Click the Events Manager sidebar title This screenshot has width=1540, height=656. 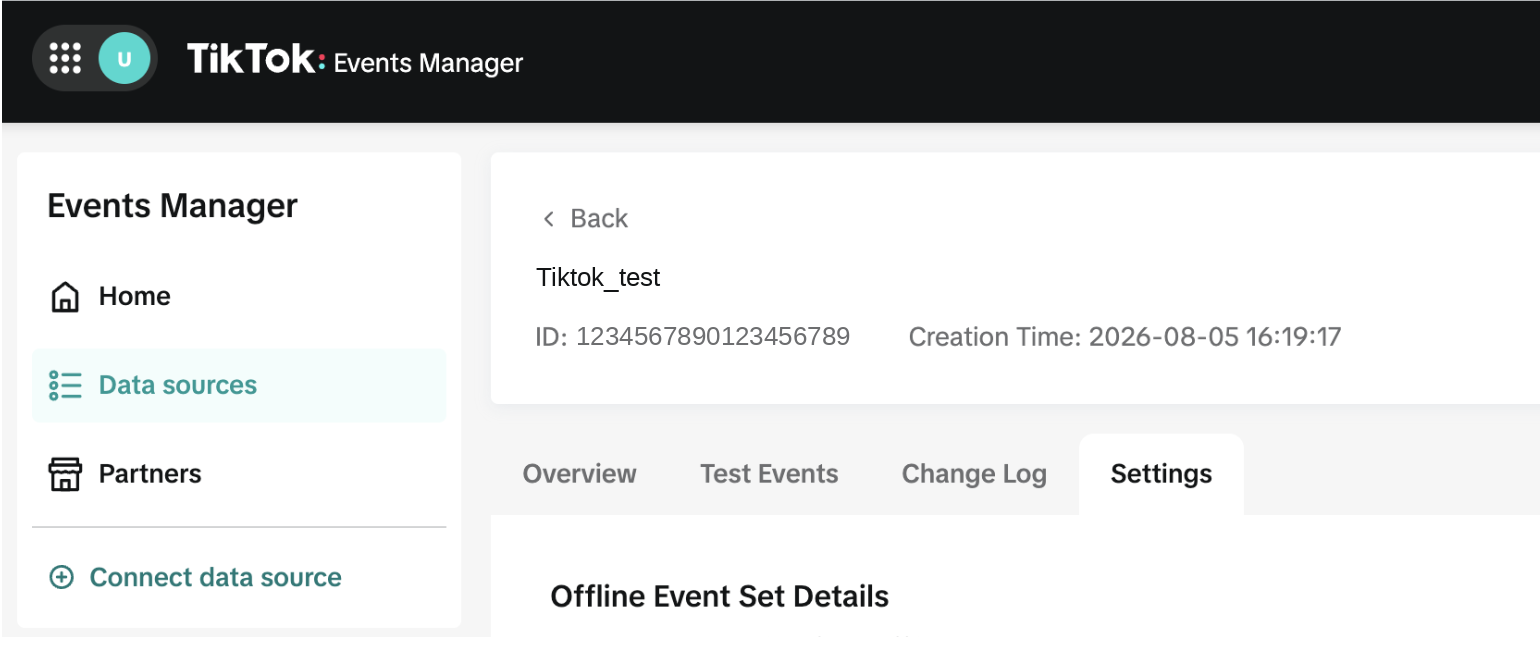point(172,206)
